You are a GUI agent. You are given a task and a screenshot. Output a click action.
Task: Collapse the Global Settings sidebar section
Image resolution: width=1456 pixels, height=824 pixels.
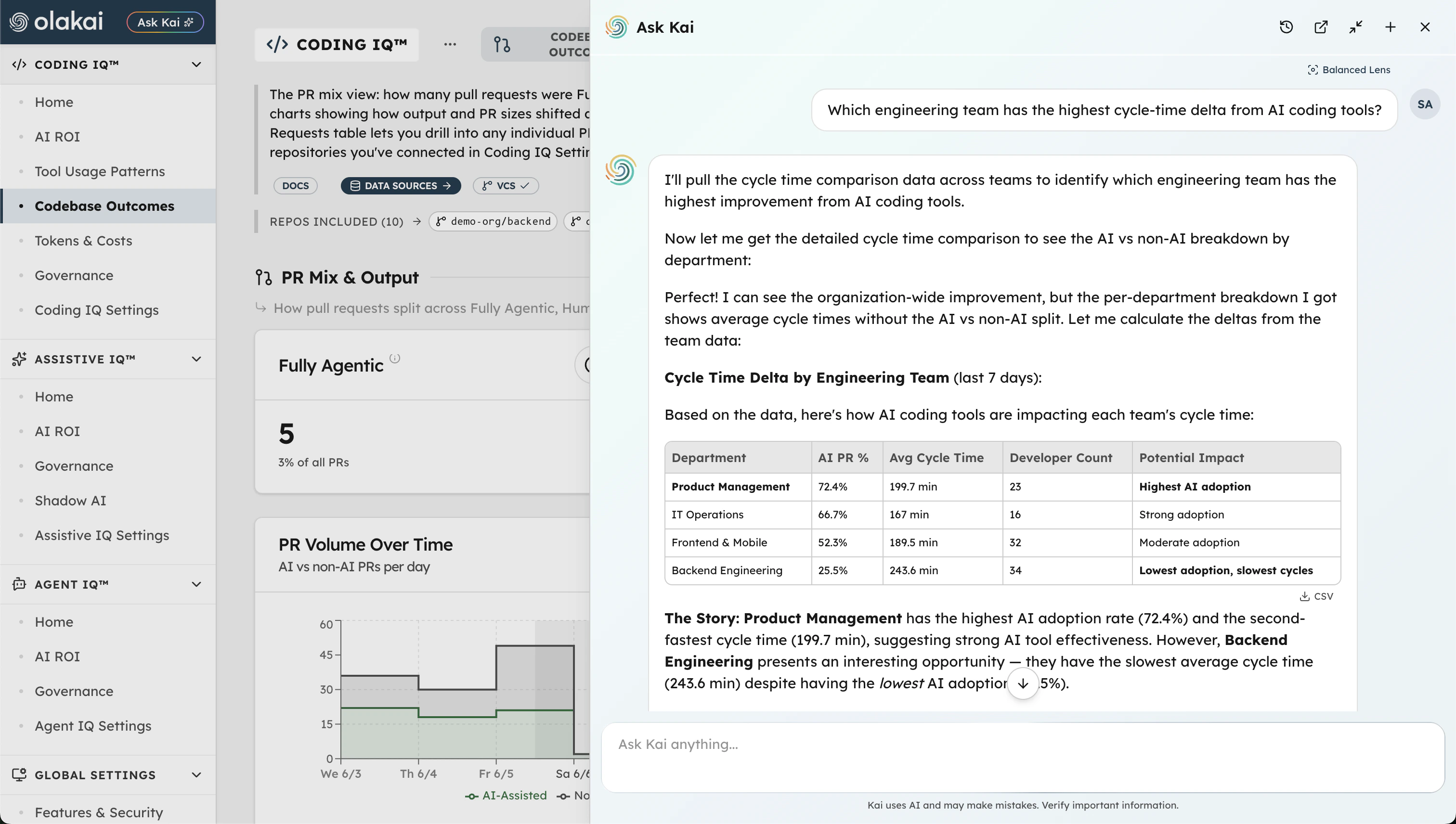coord(196,775)
